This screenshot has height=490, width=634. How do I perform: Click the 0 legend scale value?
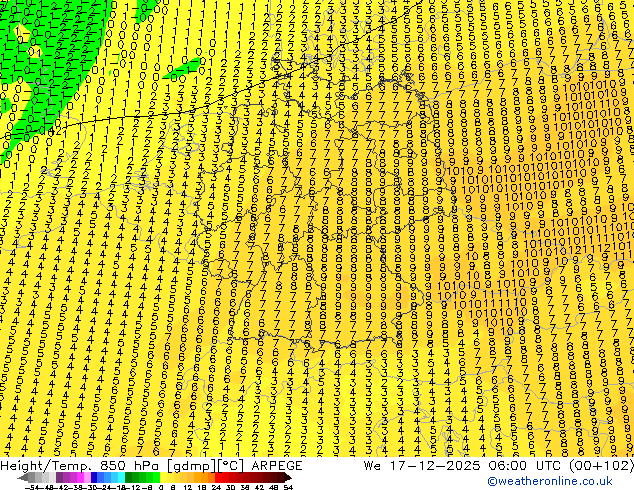[161, 488]
